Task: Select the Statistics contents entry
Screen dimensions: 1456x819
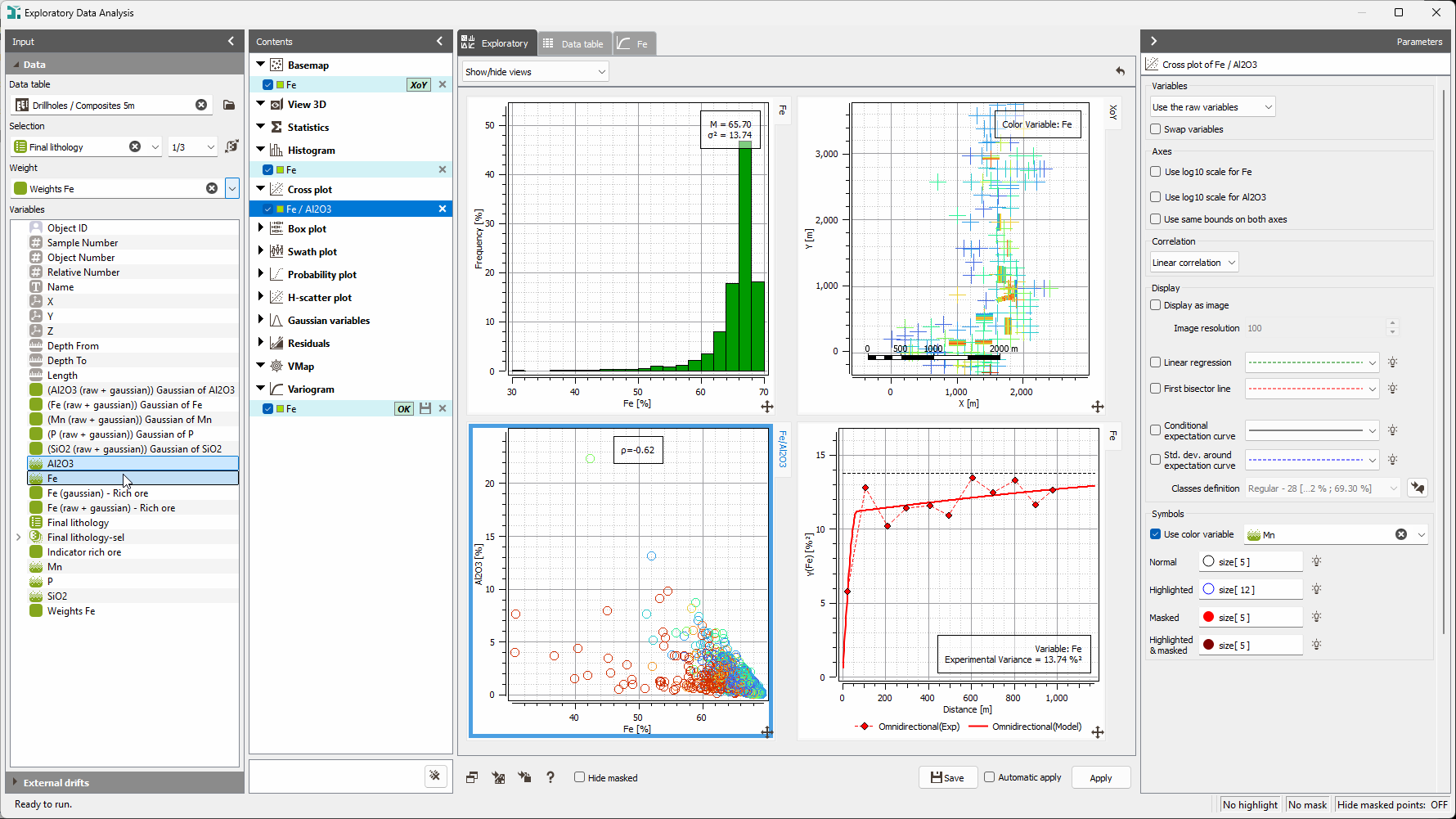Action: 308,127
